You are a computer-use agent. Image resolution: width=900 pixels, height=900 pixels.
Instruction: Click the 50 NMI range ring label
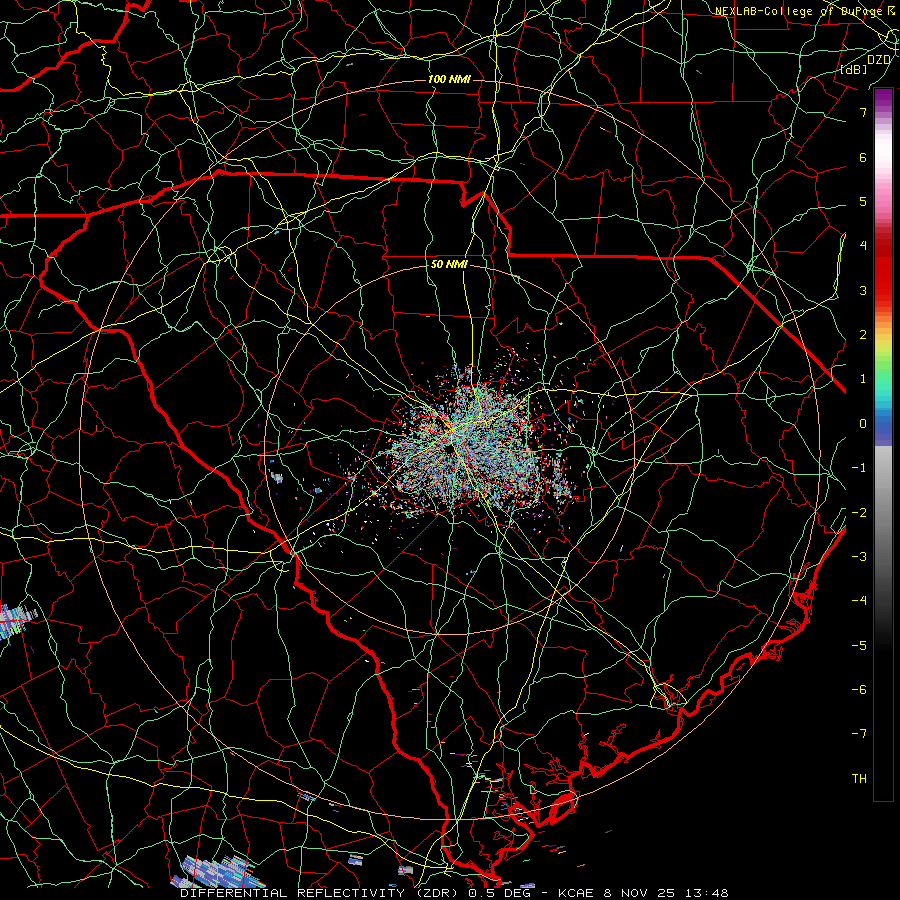coord(449,265)
